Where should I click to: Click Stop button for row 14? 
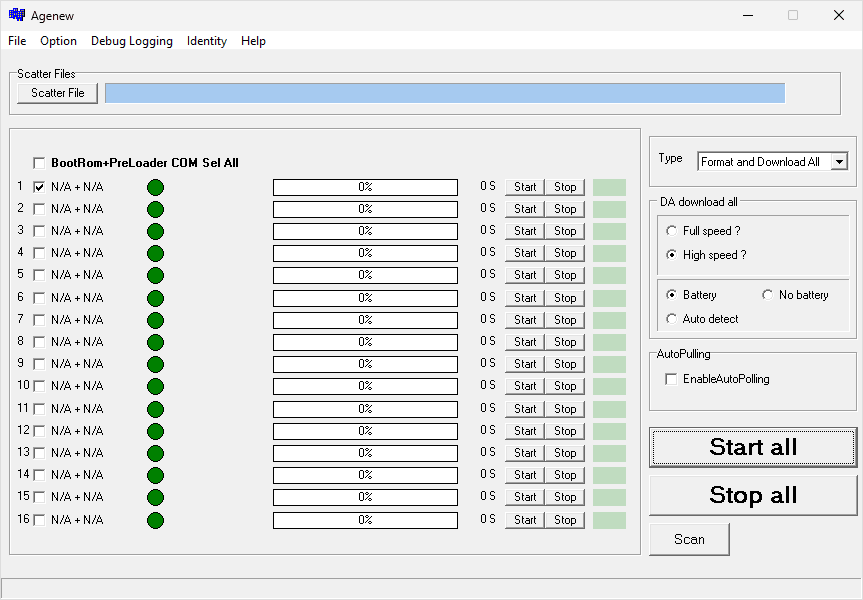coord(565,475)
